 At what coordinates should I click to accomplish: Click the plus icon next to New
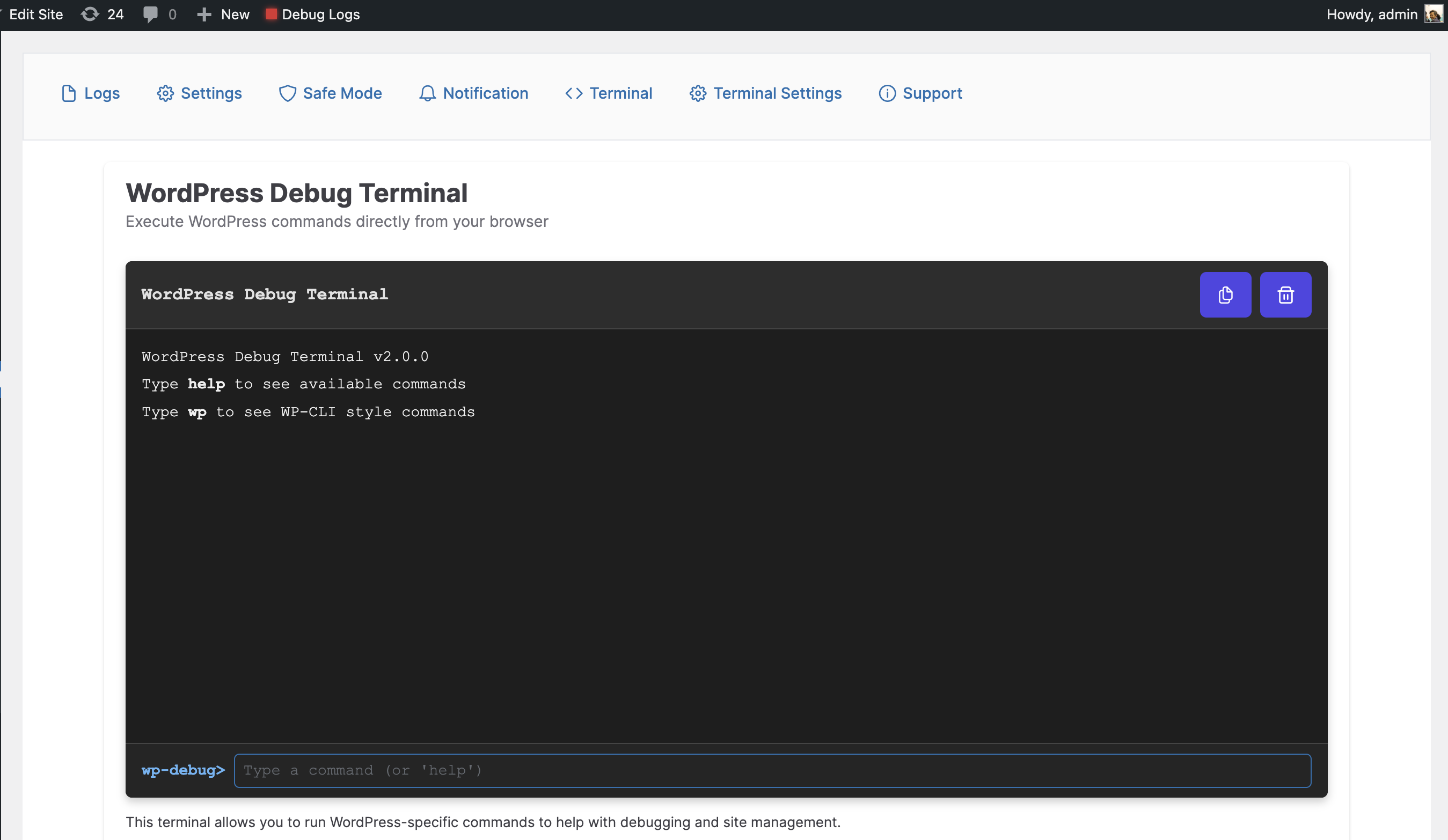coord(204,14)
